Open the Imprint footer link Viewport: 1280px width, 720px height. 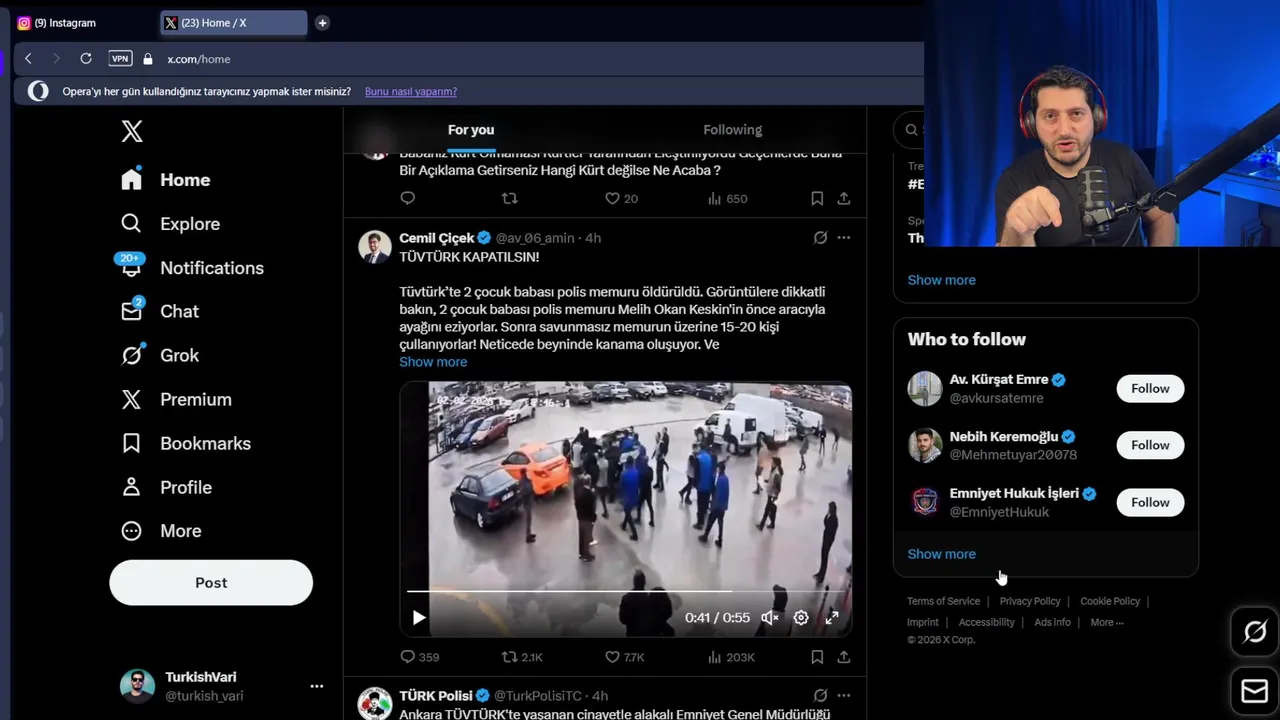pos(923,622)
